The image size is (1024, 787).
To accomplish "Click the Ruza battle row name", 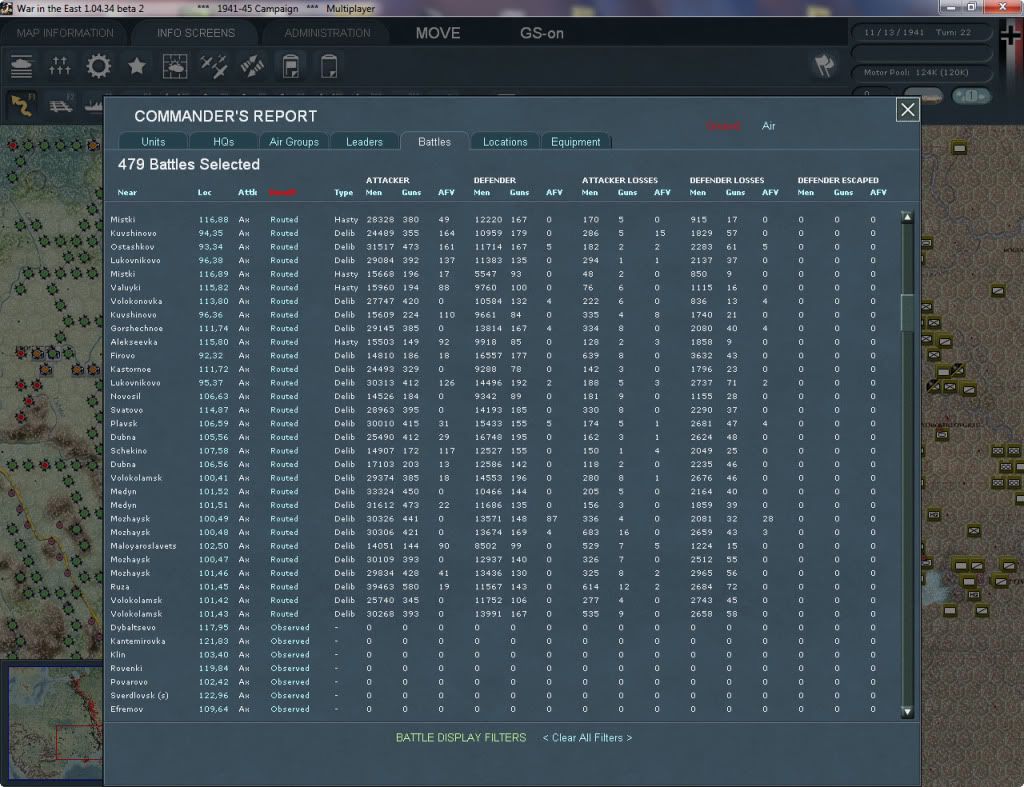I will (120, 587).
